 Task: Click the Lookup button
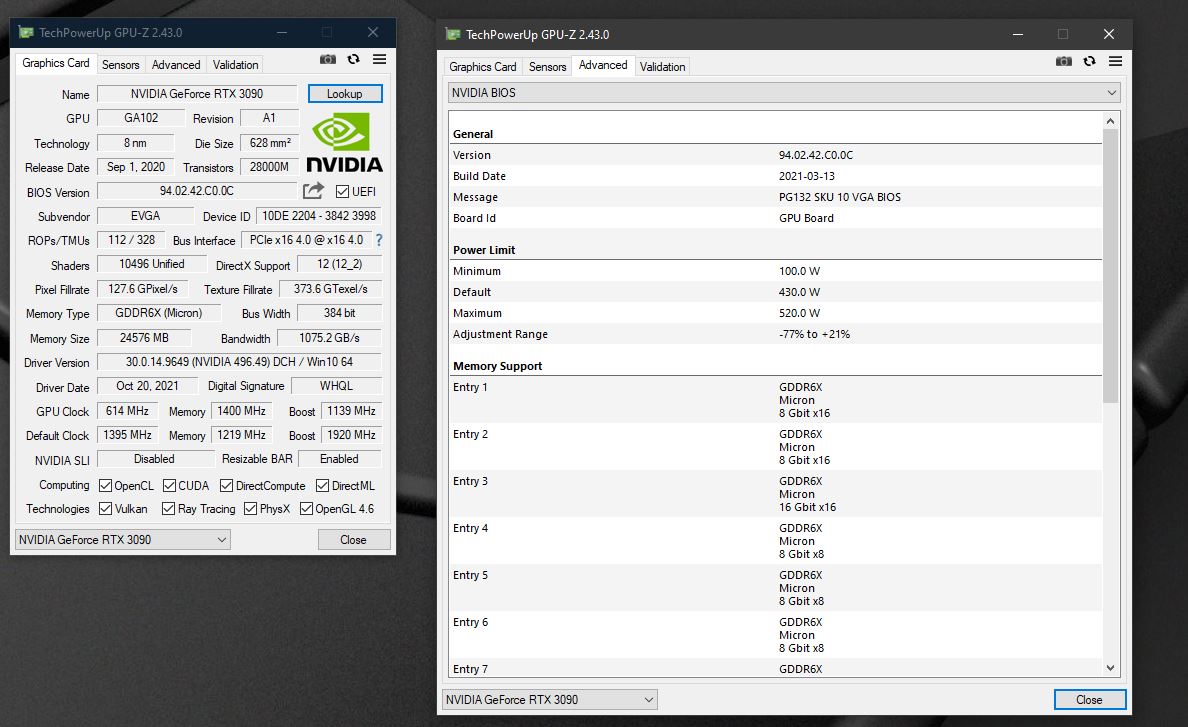(345, 94)
